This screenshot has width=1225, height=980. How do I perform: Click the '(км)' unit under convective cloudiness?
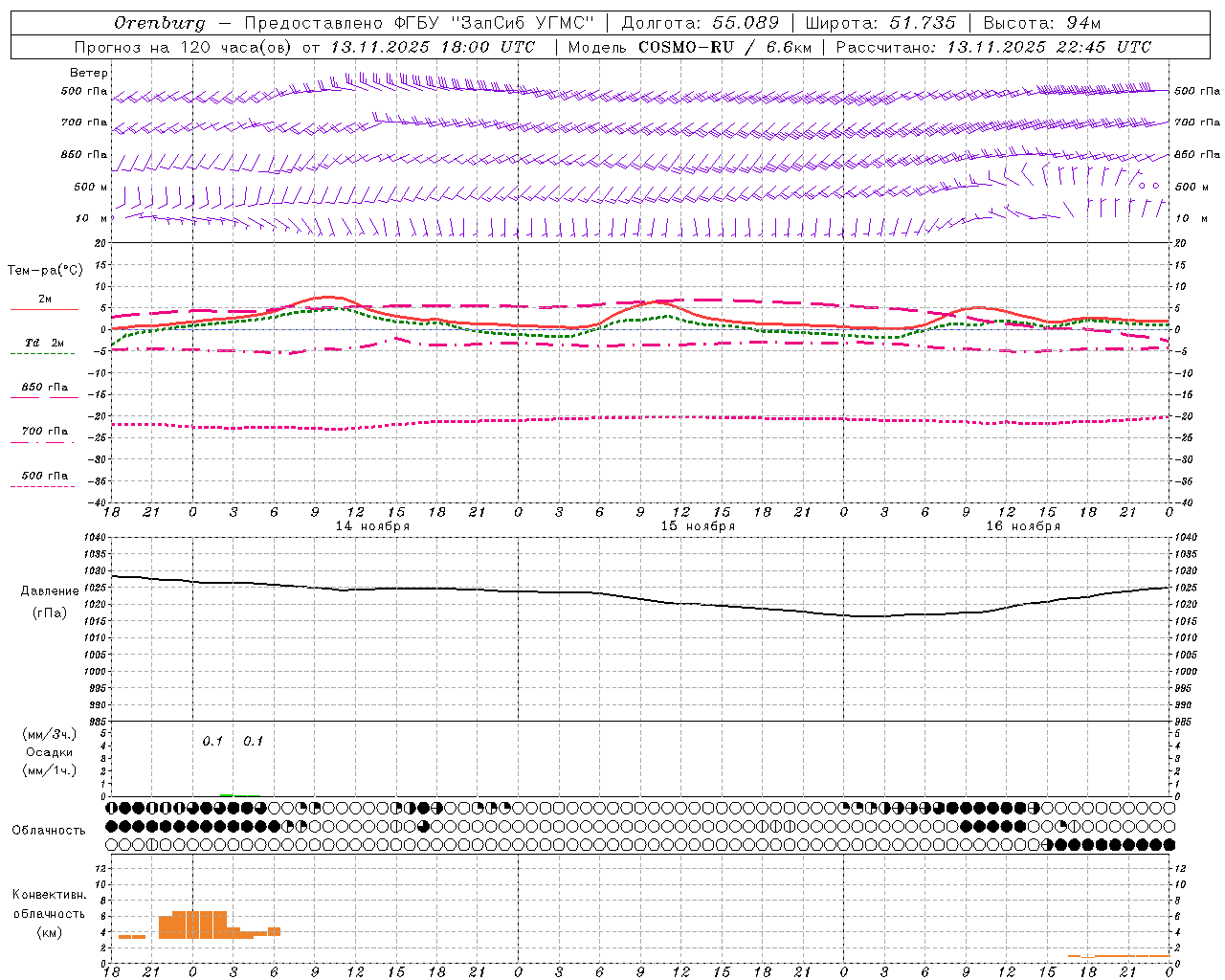[50, 932]
